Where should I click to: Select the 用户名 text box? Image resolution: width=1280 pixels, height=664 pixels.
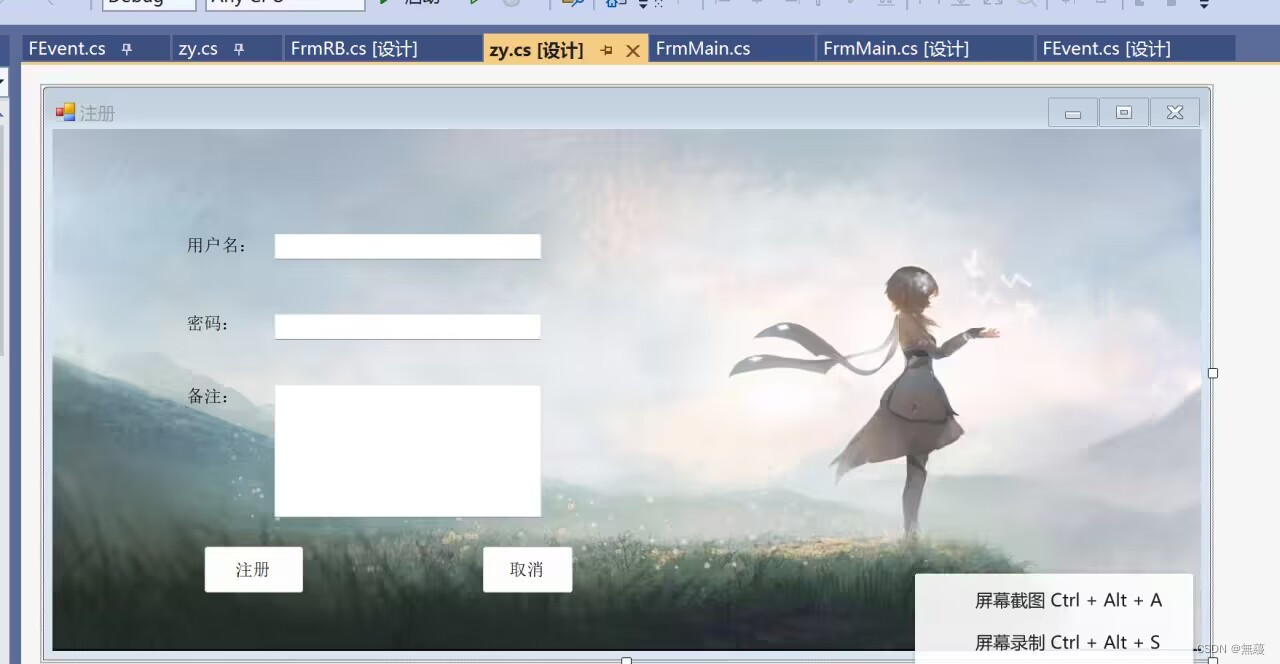pyautogui.click(x=408, y=246)
